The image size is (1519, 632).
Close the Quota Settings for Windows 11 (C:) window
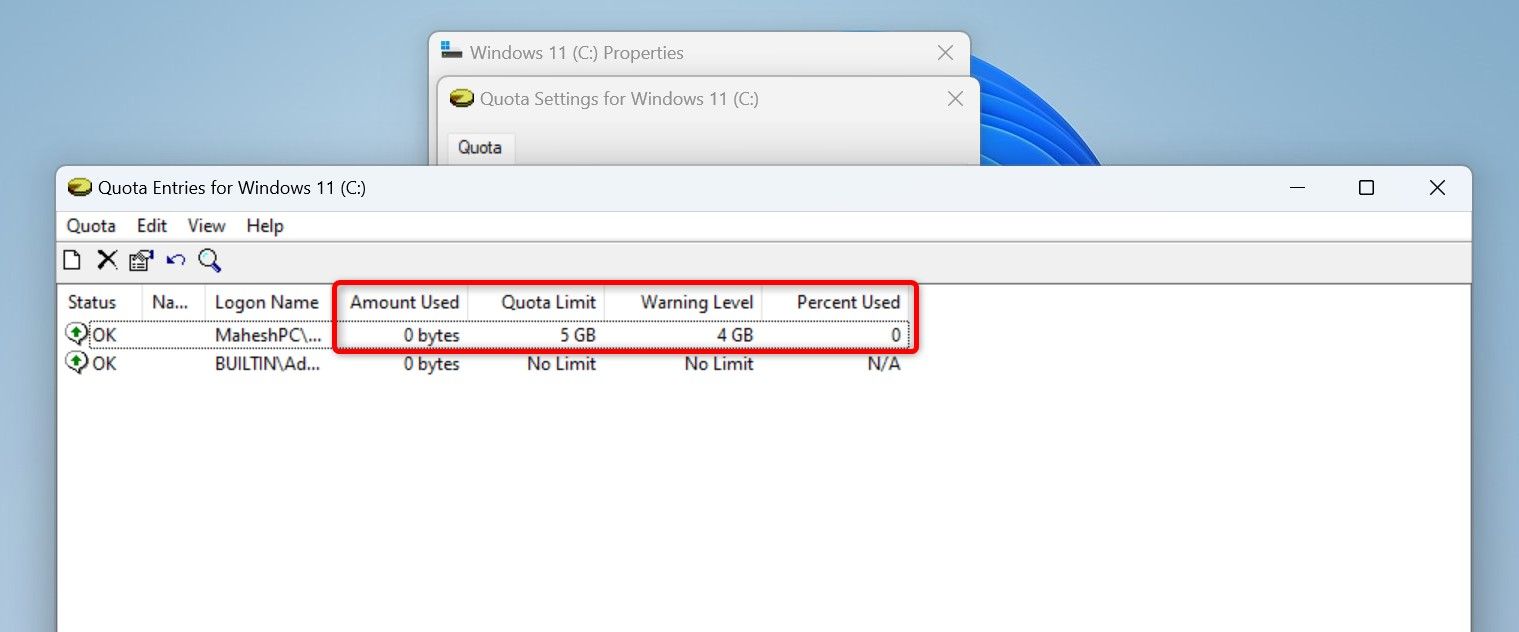[955, 99]
